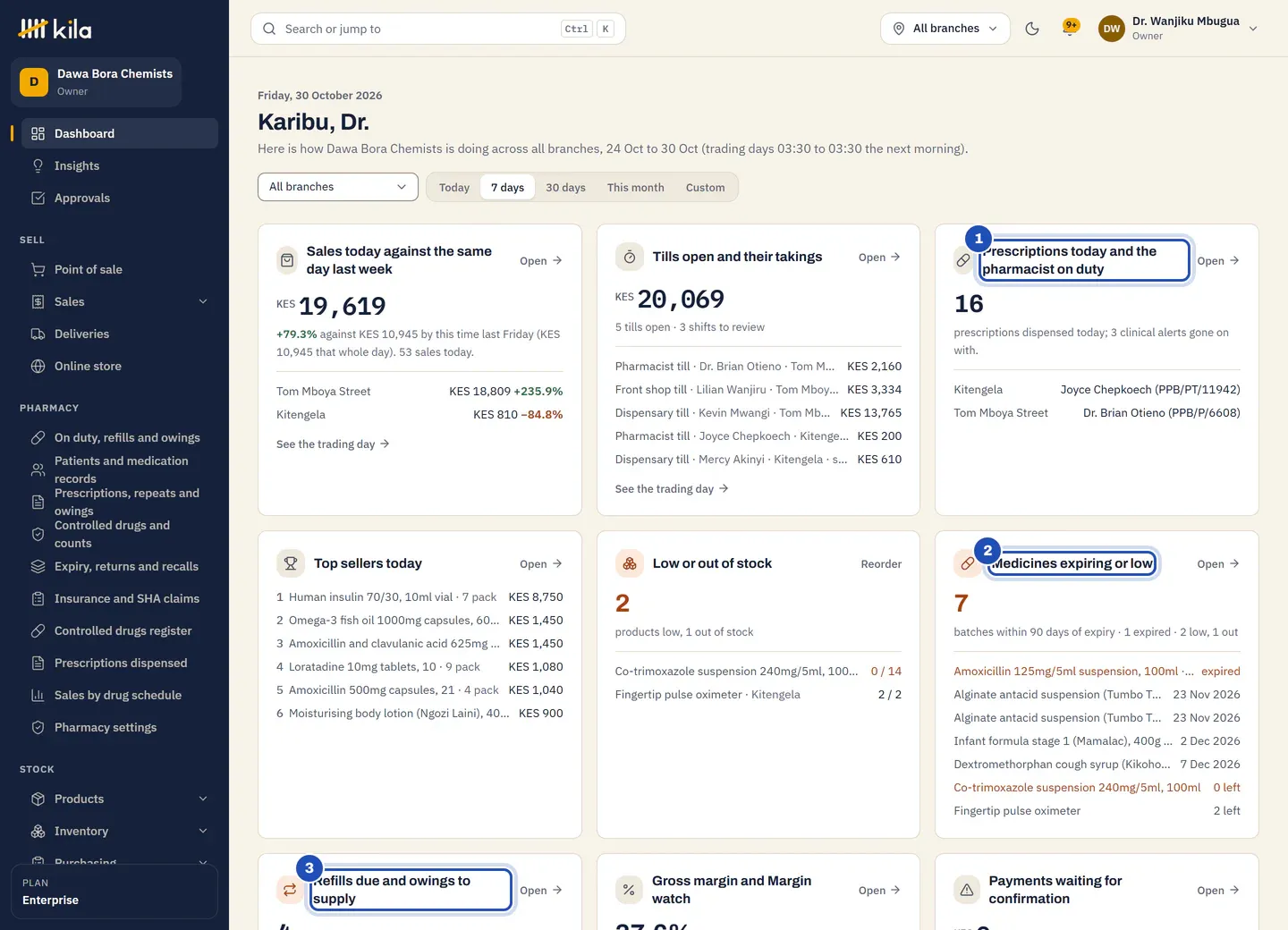The width and height of the screenshot is (1288, 930).
Task: Open the Gross margin and Margin watch card
Action: 880,890
